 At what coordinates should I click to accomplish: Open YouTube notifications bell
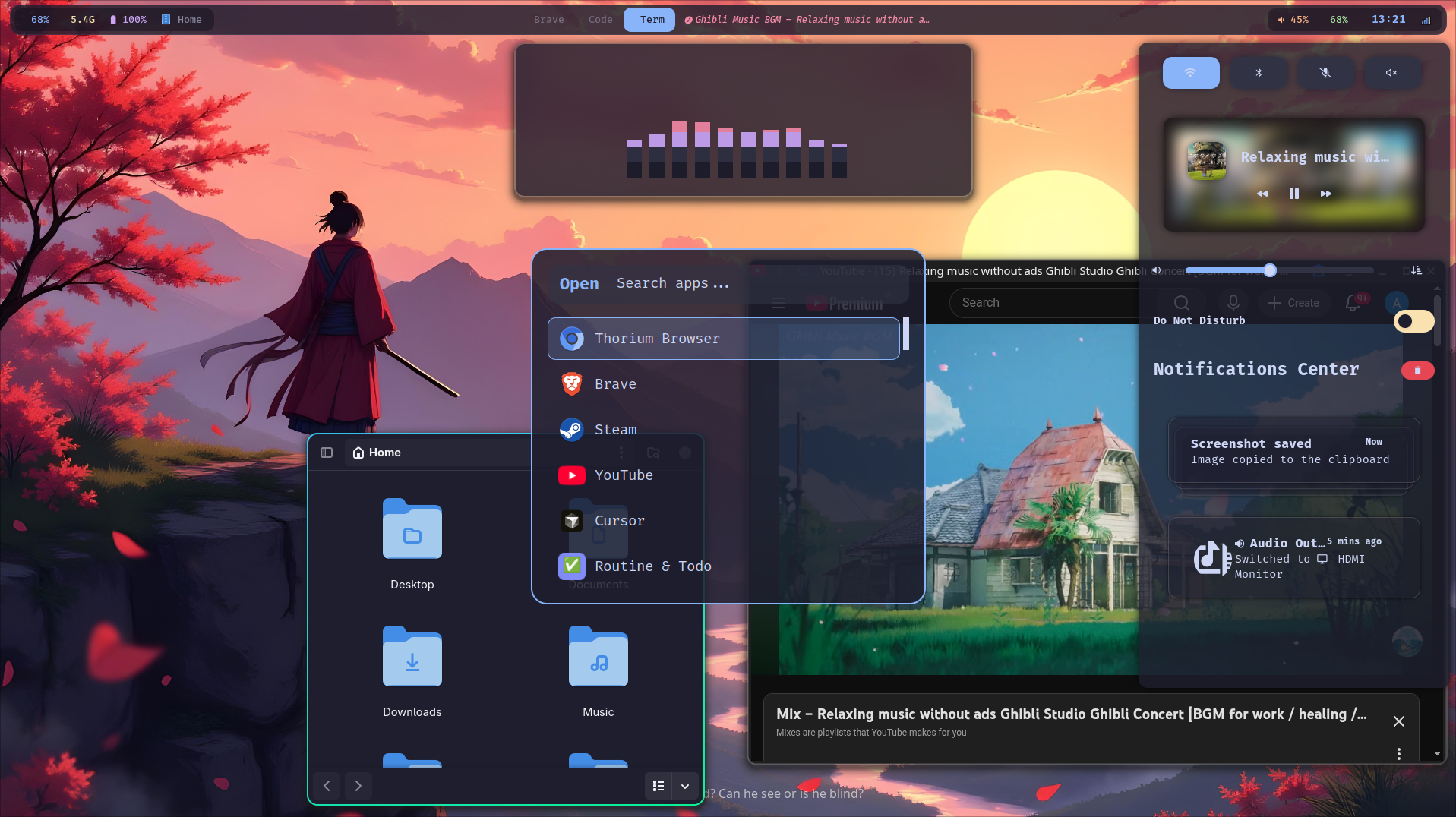(x=1353, y=303)
